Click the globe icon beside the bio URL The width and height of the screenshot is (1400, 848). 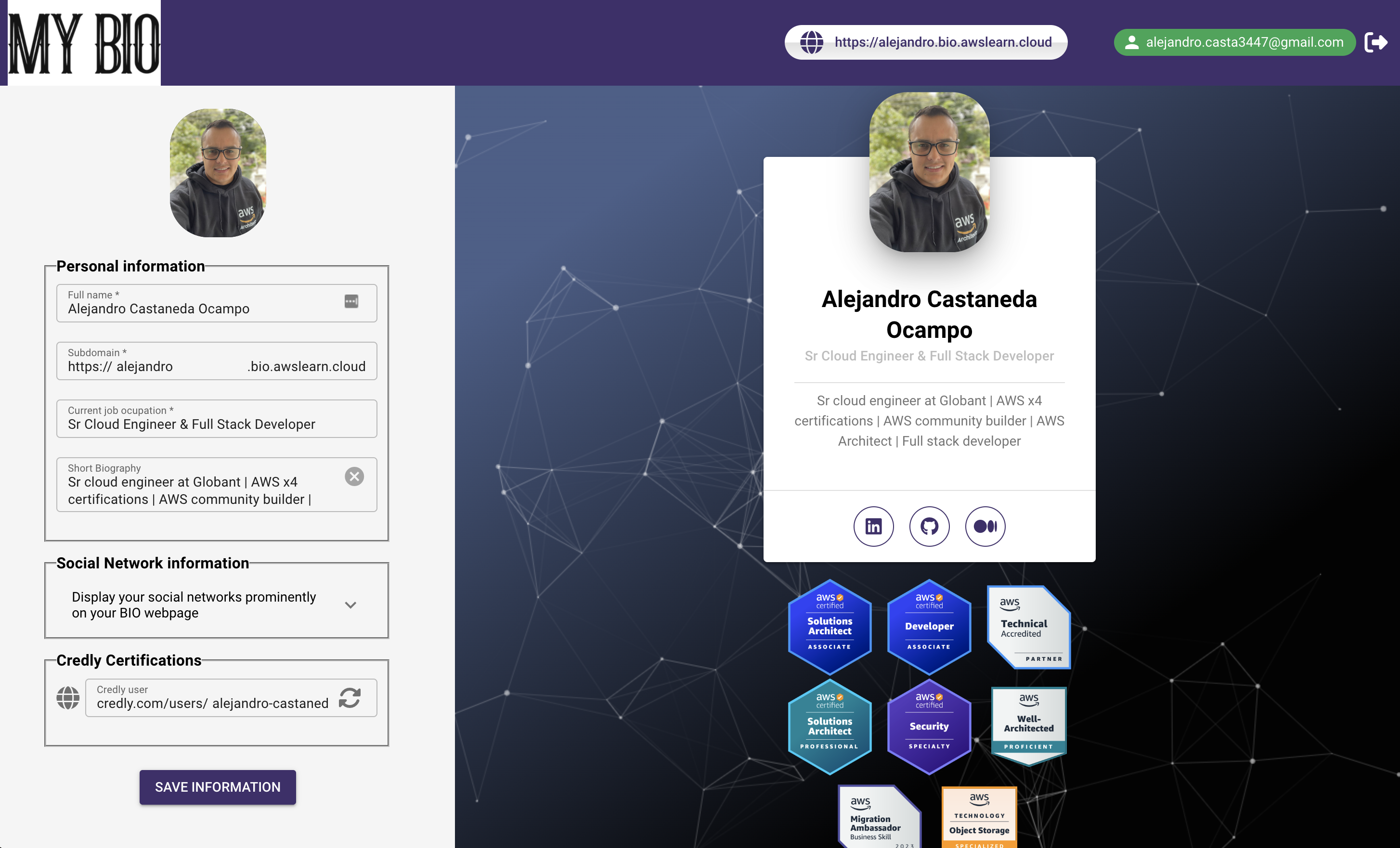click(x=811, y=42)
